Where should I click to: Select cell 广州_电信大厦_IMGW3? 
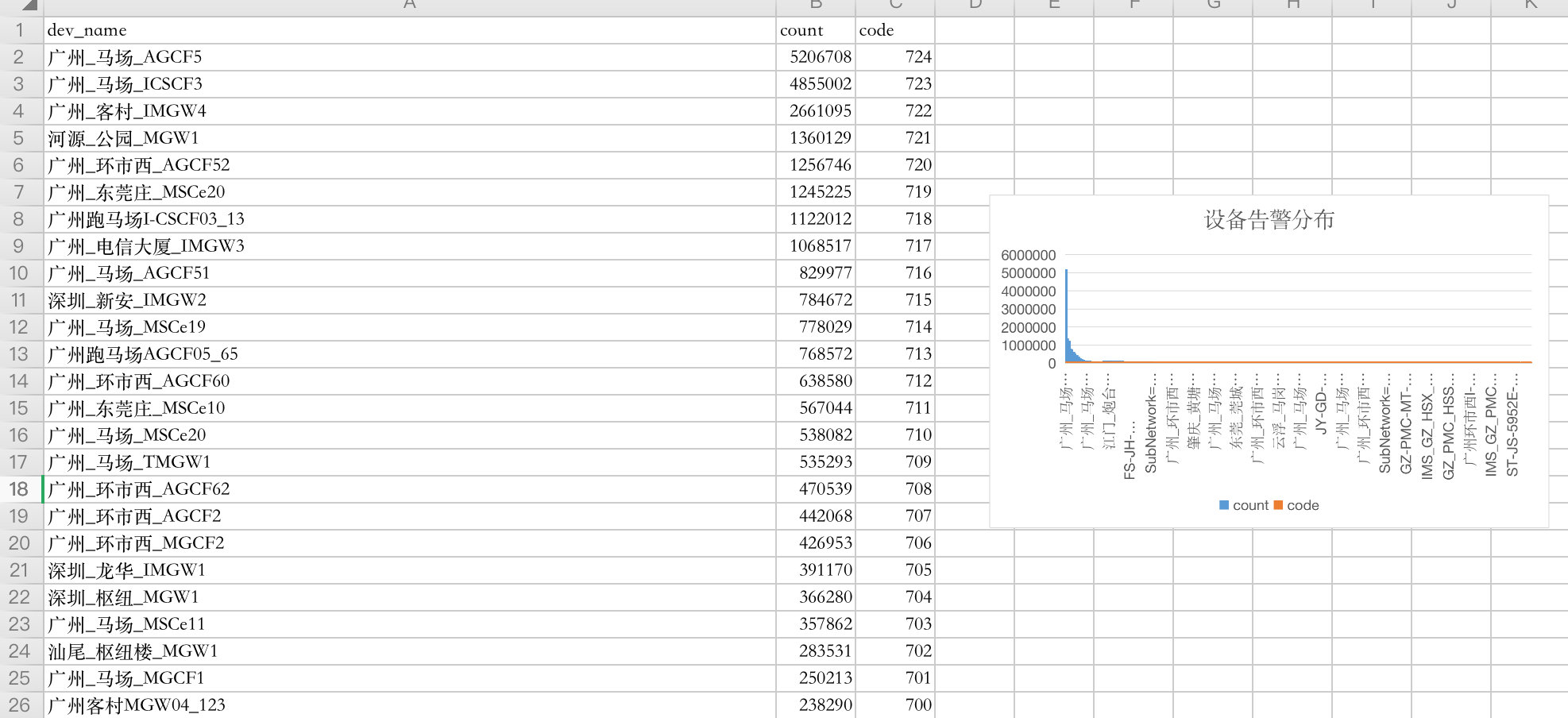[410, 246]
